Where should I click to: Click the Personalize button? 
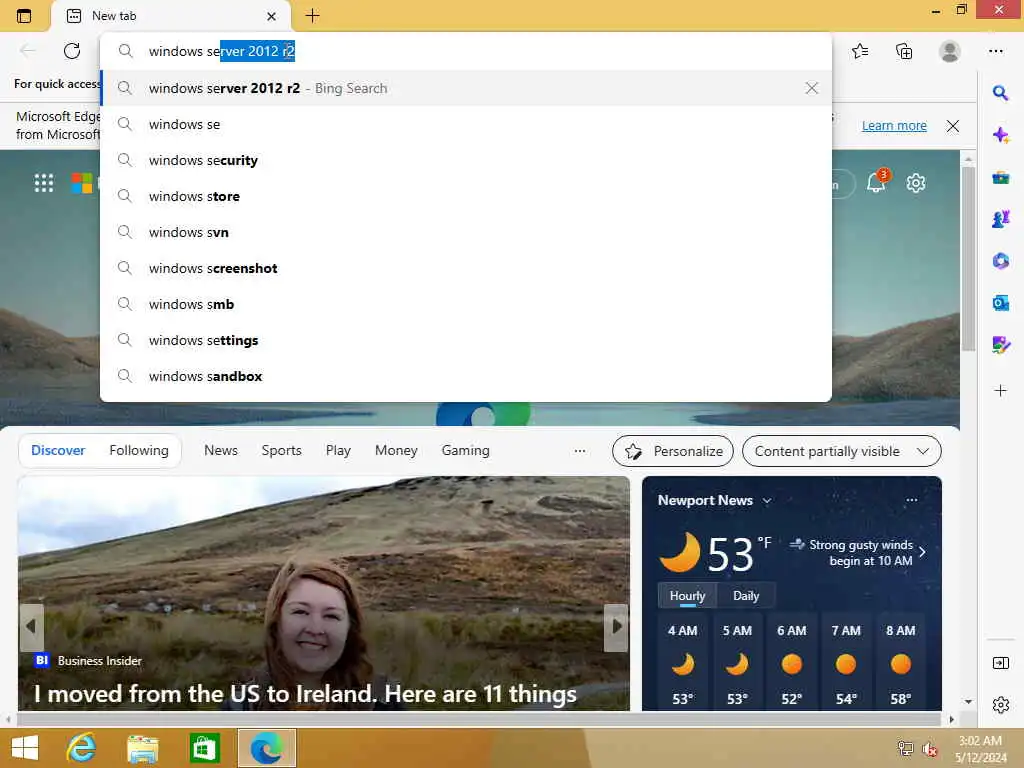coord(673,451)
